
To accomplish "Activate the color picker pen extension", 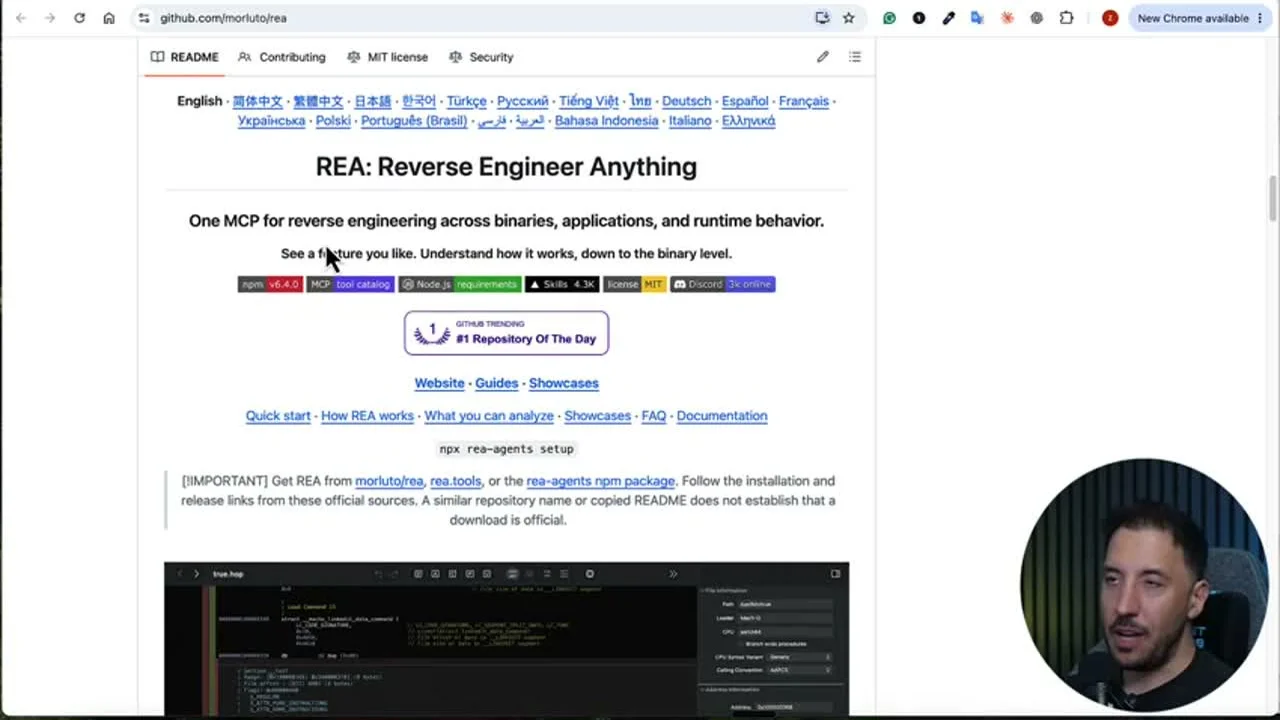I will (948, 18).
